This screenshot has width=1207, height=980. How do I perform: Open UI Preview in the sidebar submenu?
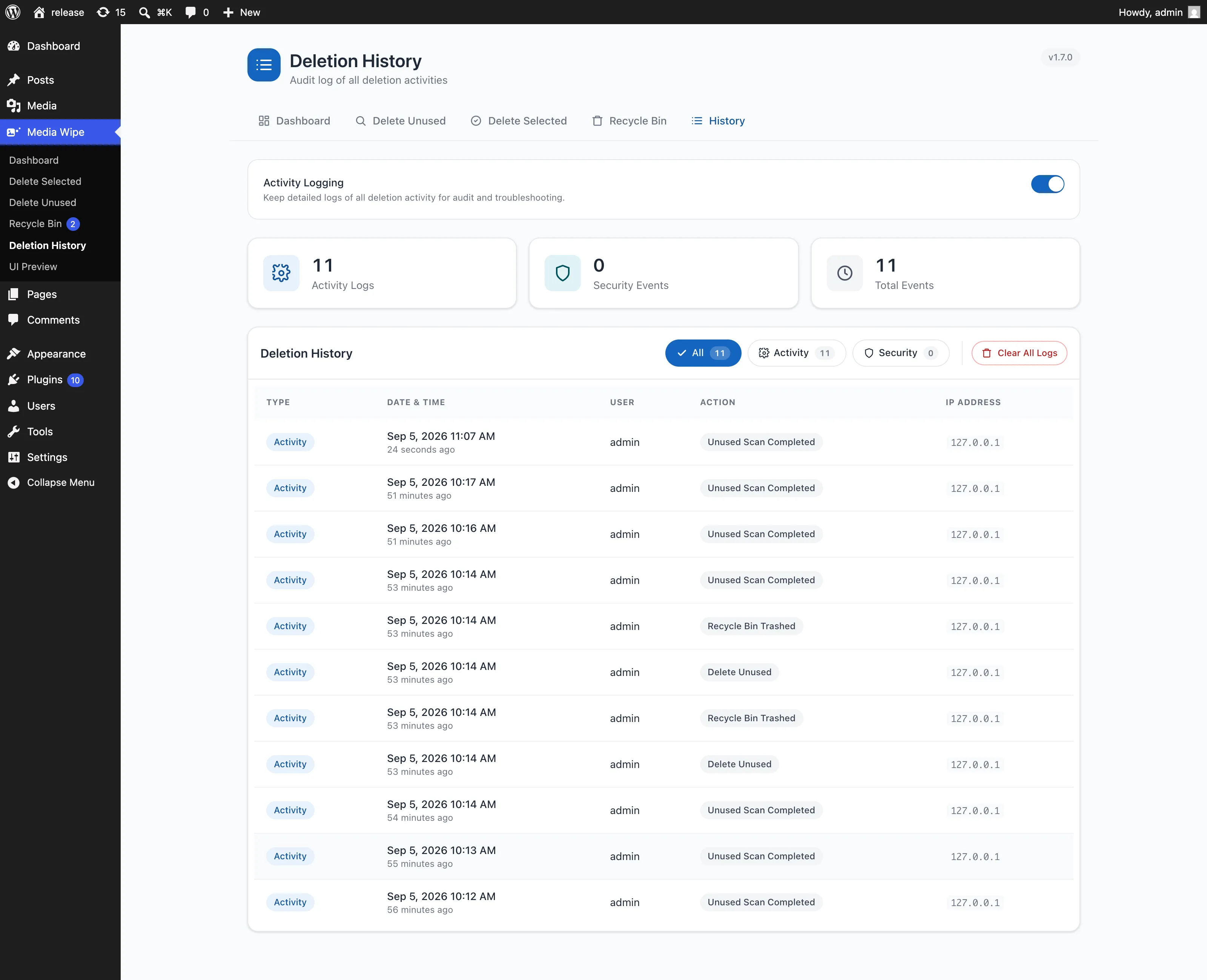(x=33, y=267)
